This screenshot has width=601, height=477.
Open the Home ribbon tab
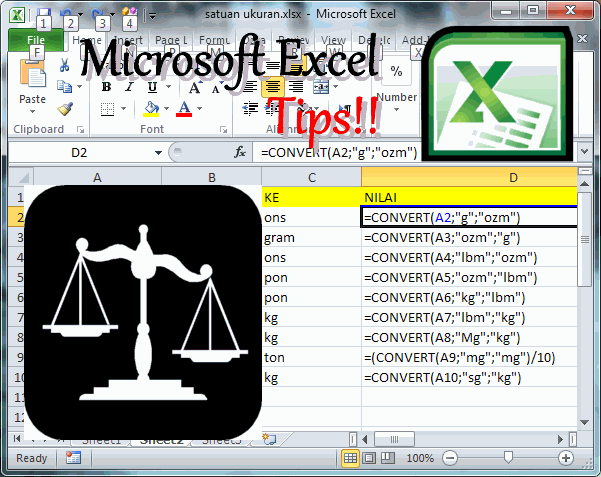click(x=87, y=40)
